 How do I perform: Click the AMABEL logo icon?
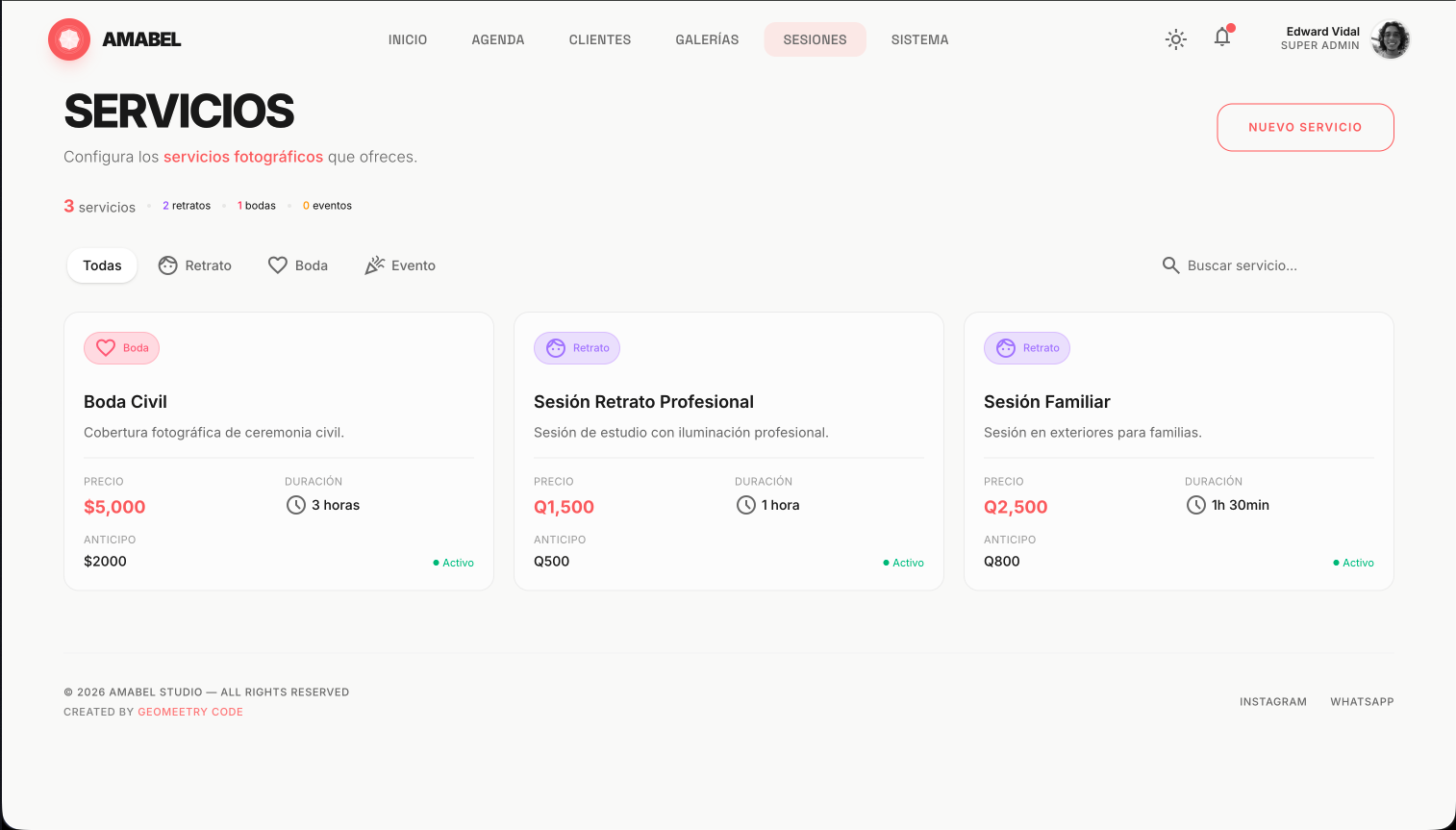69,39
